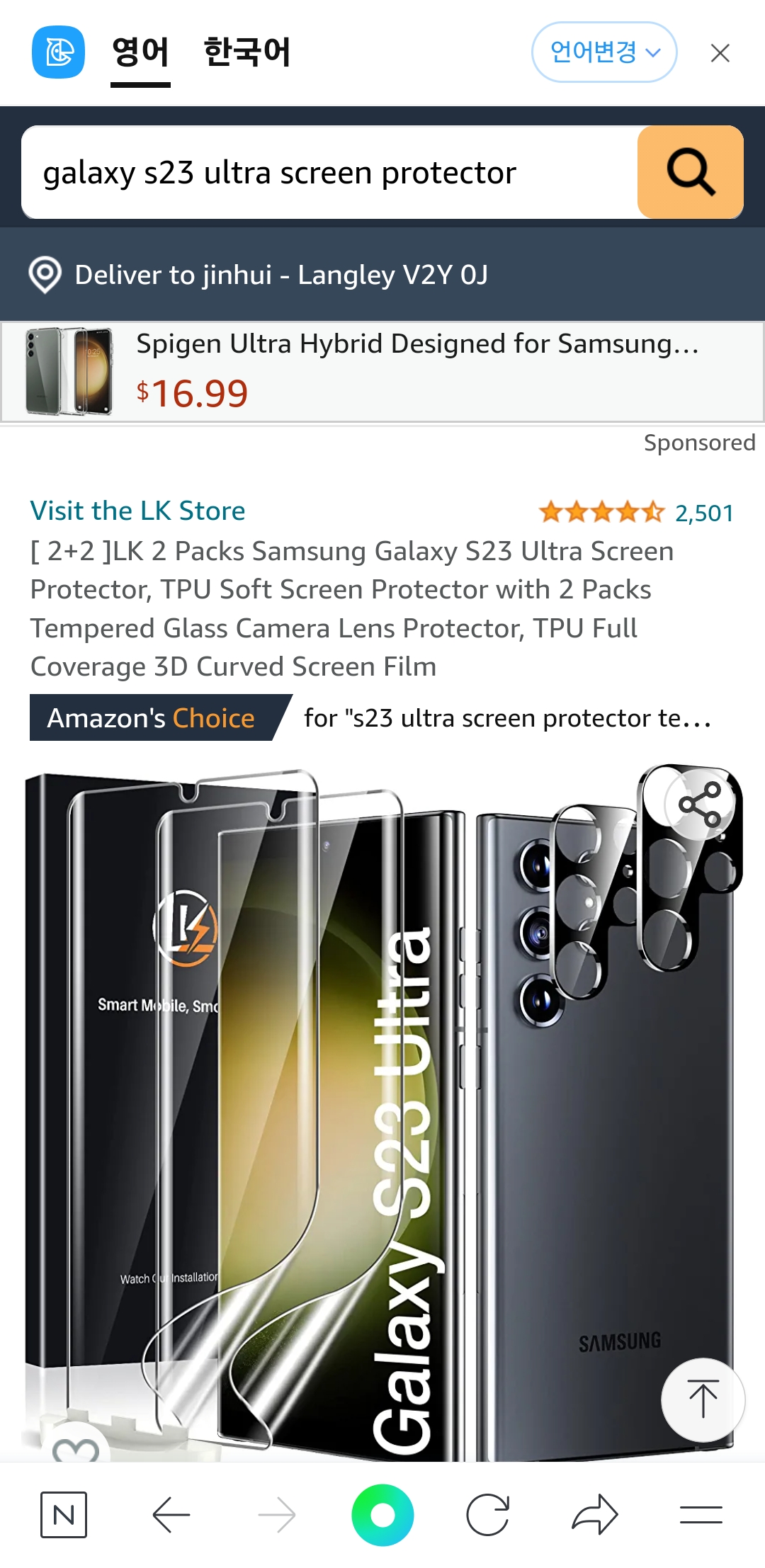Image resolution: width=765 pixels, height=1568 pixels.
Task: Expand the 언어변경 language dropdown
Action: click(x=604, y=52)
